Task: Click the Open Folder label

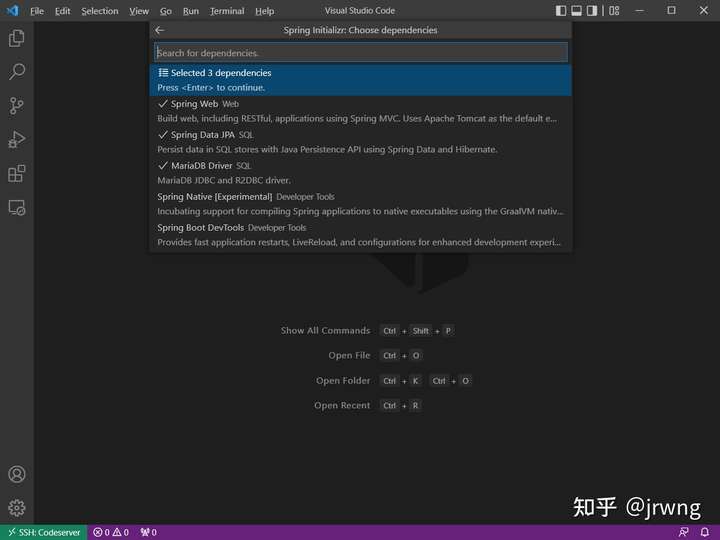Action: [x=343, y=381]
